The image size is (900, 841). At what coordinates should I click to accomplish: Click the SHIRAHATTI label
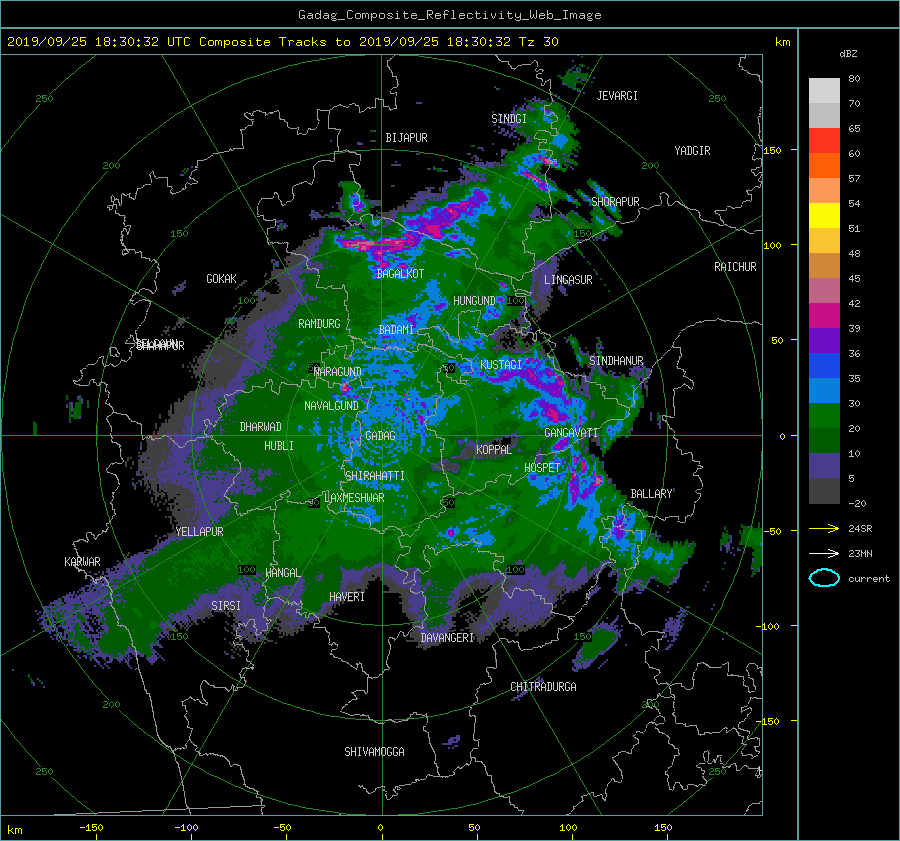(375, 476)
